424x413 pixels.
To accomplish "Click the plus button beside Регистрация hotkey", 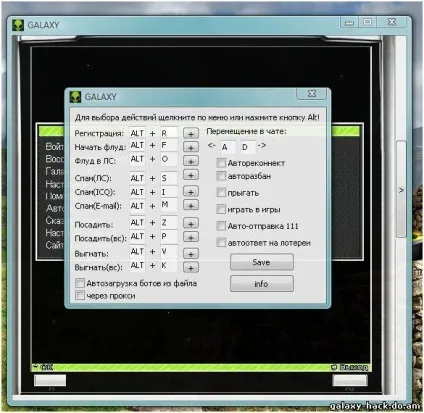I will pos(191,134).
